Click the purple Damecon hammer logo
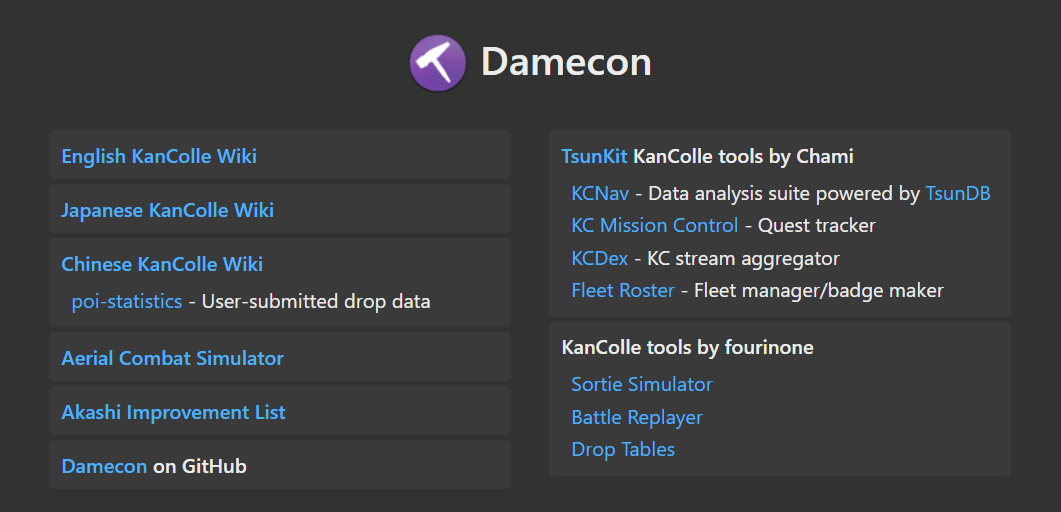Viewport: 1061px width, 512px height. pyautogui.click(x=437, y=63)
